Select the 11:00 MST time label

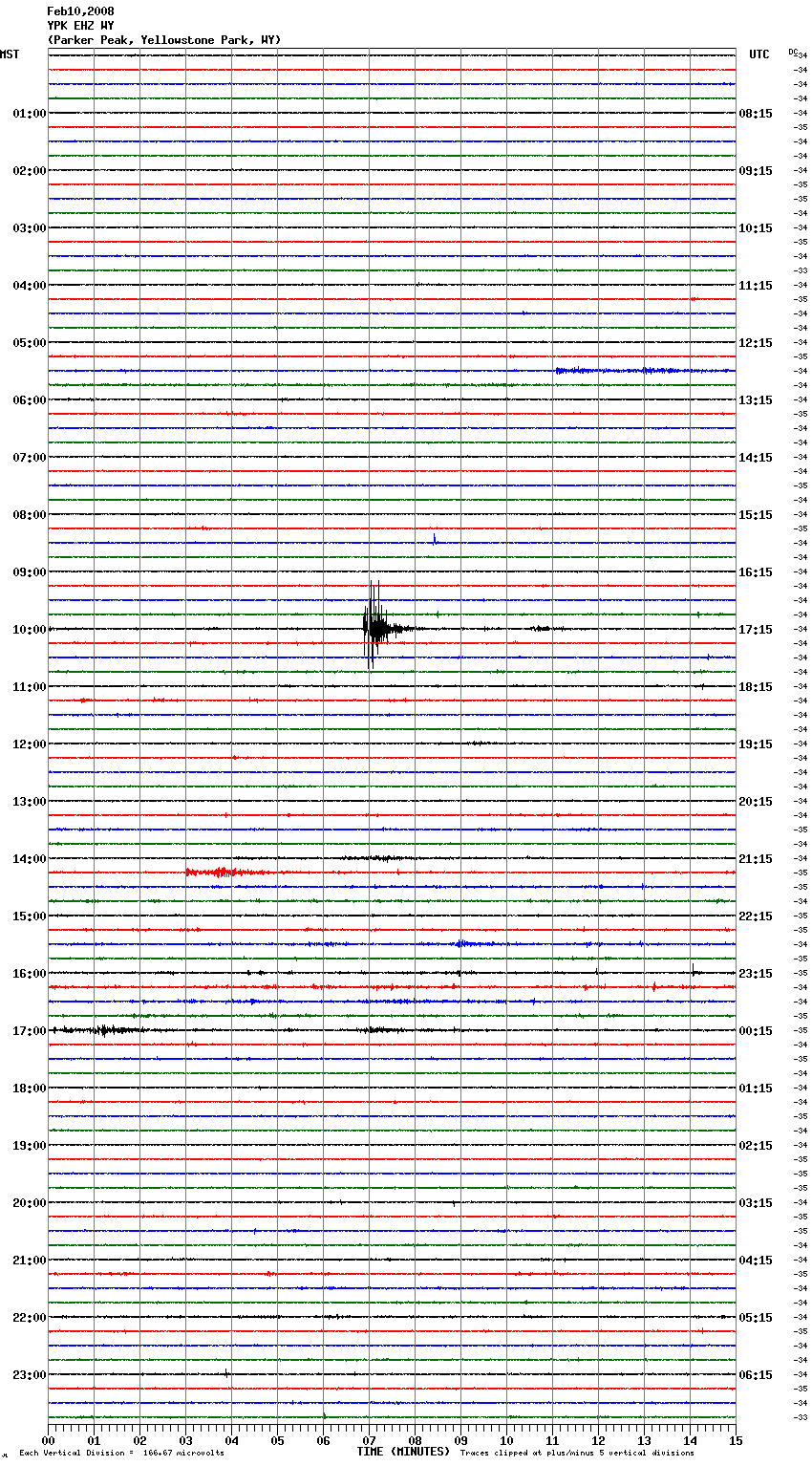tap(30, 686)
